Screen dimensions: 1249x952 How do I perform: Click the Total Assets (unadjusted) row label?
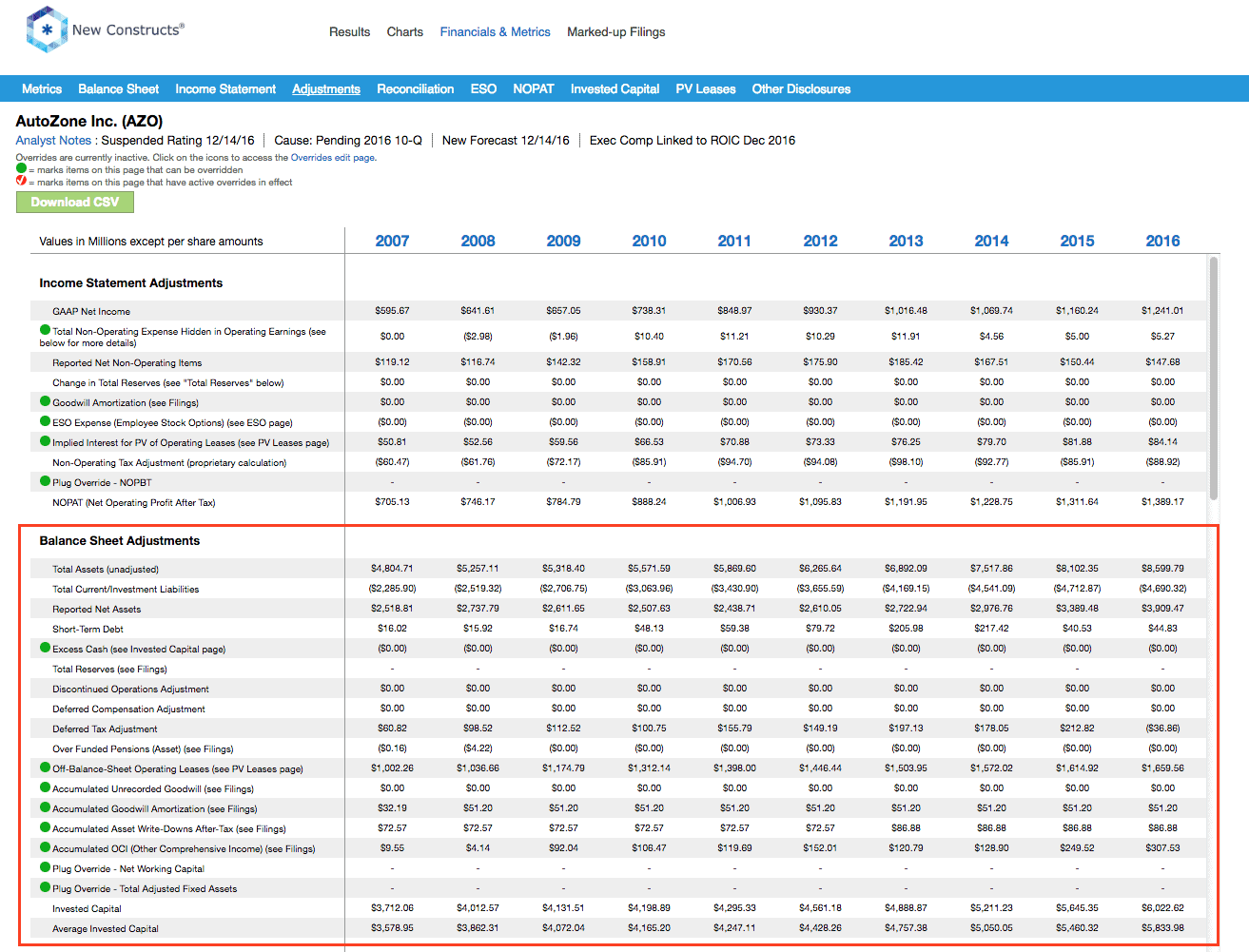click(x=106, y=569)
